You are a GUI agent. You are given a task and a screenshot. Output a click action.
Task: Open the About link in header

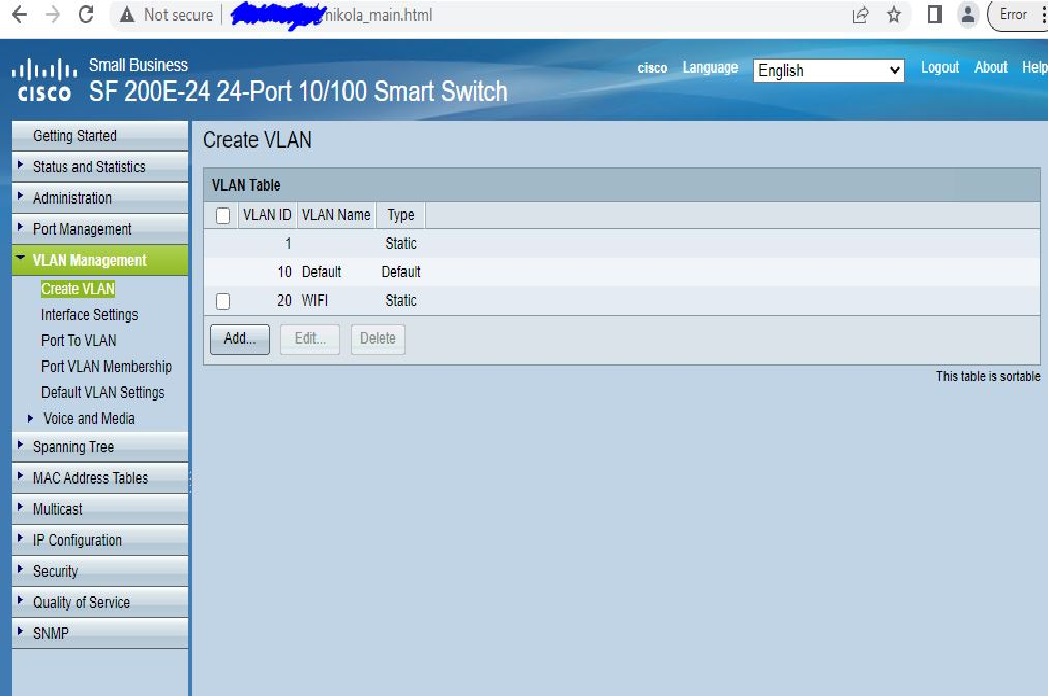[x=990, y=68]
